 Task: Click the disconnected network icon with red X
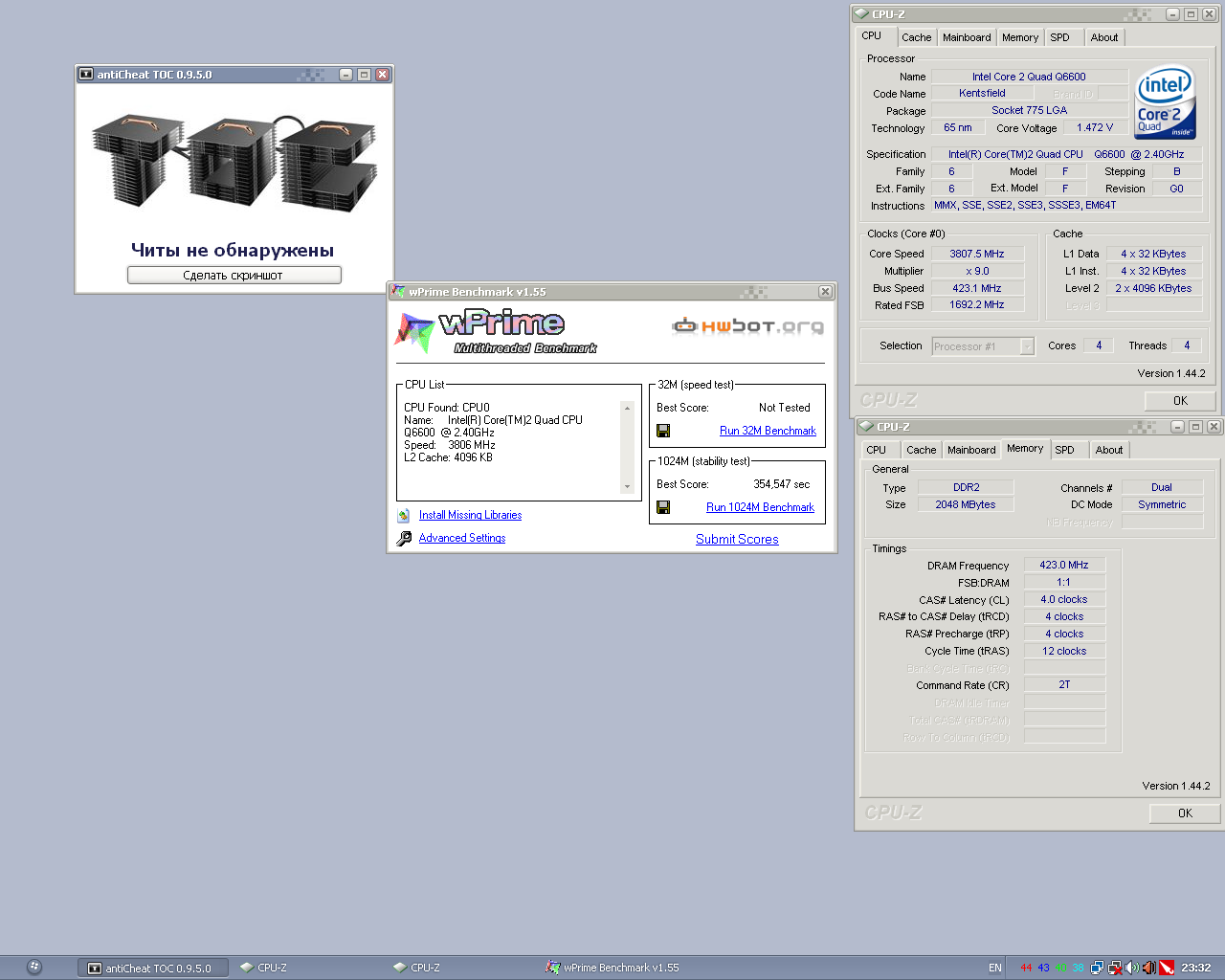1115,968
